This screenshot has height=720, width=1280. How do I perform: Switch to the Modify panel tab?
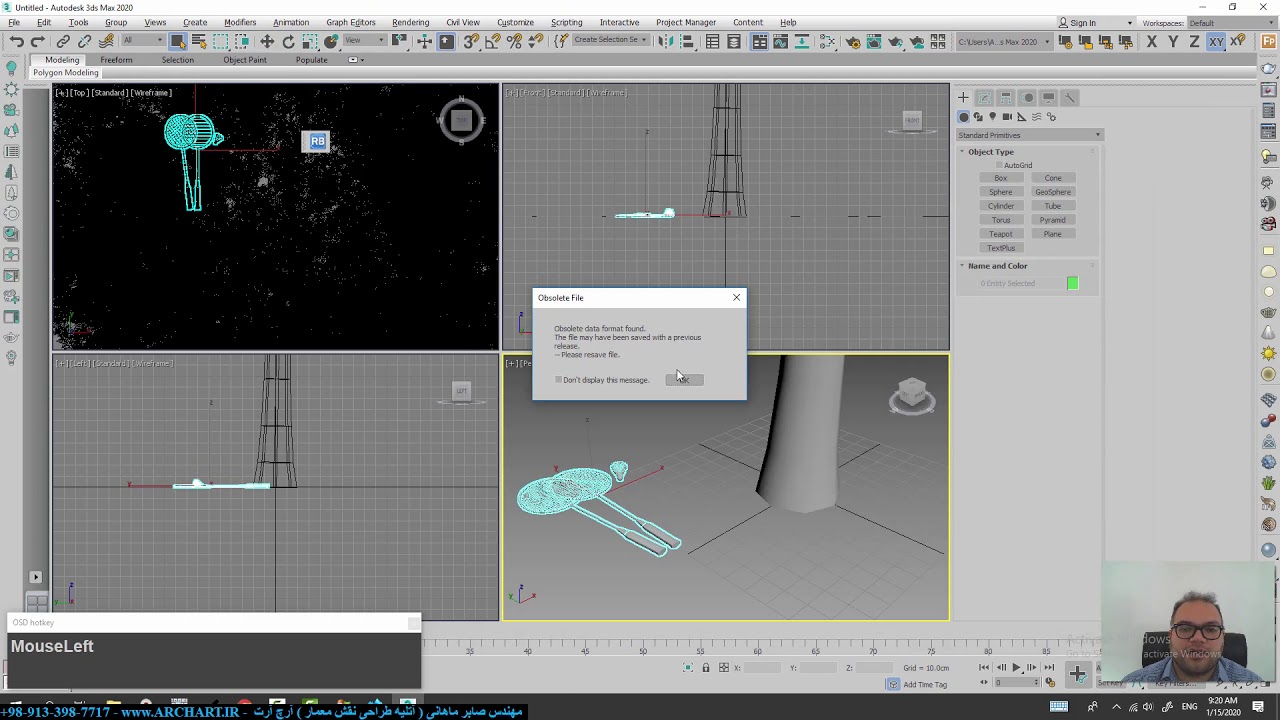(984, 97)
